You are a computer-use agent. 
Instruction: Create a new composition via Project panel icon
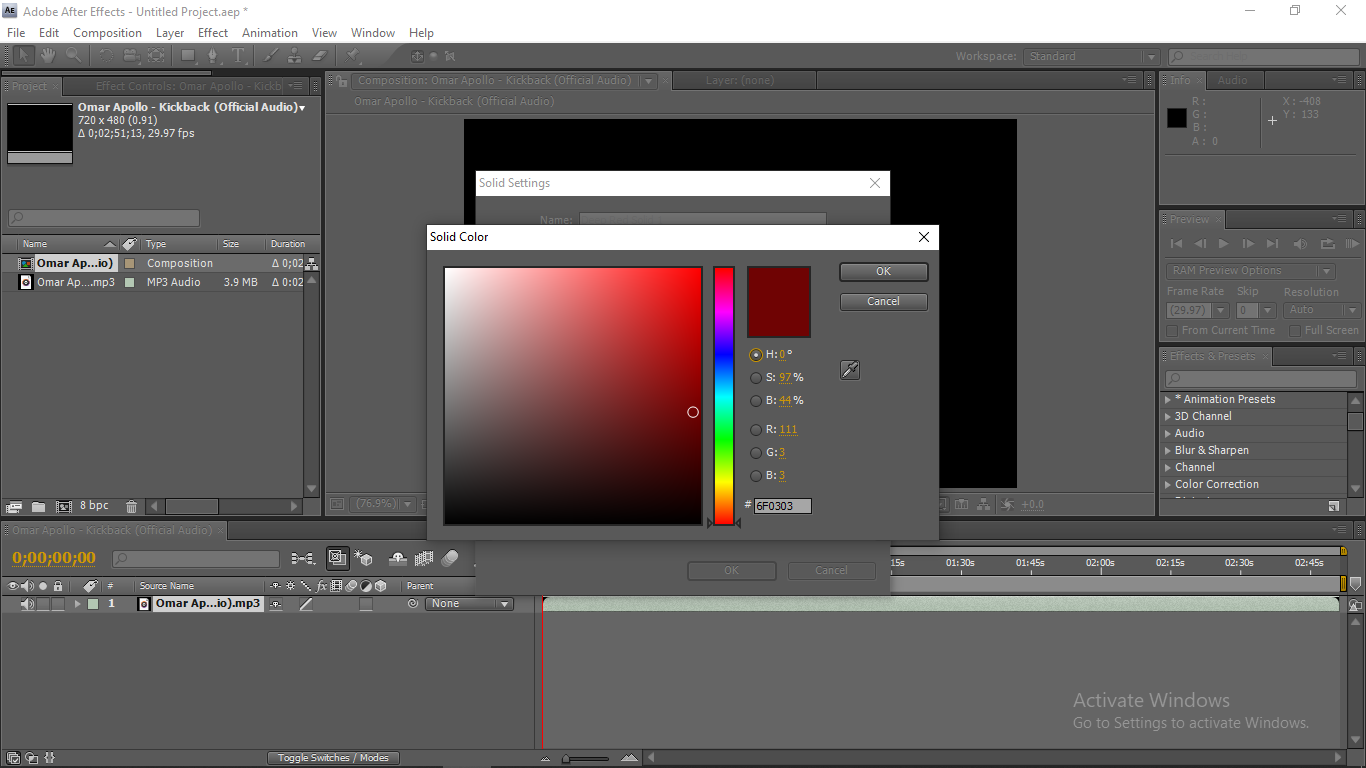click(x=64, y=507)
